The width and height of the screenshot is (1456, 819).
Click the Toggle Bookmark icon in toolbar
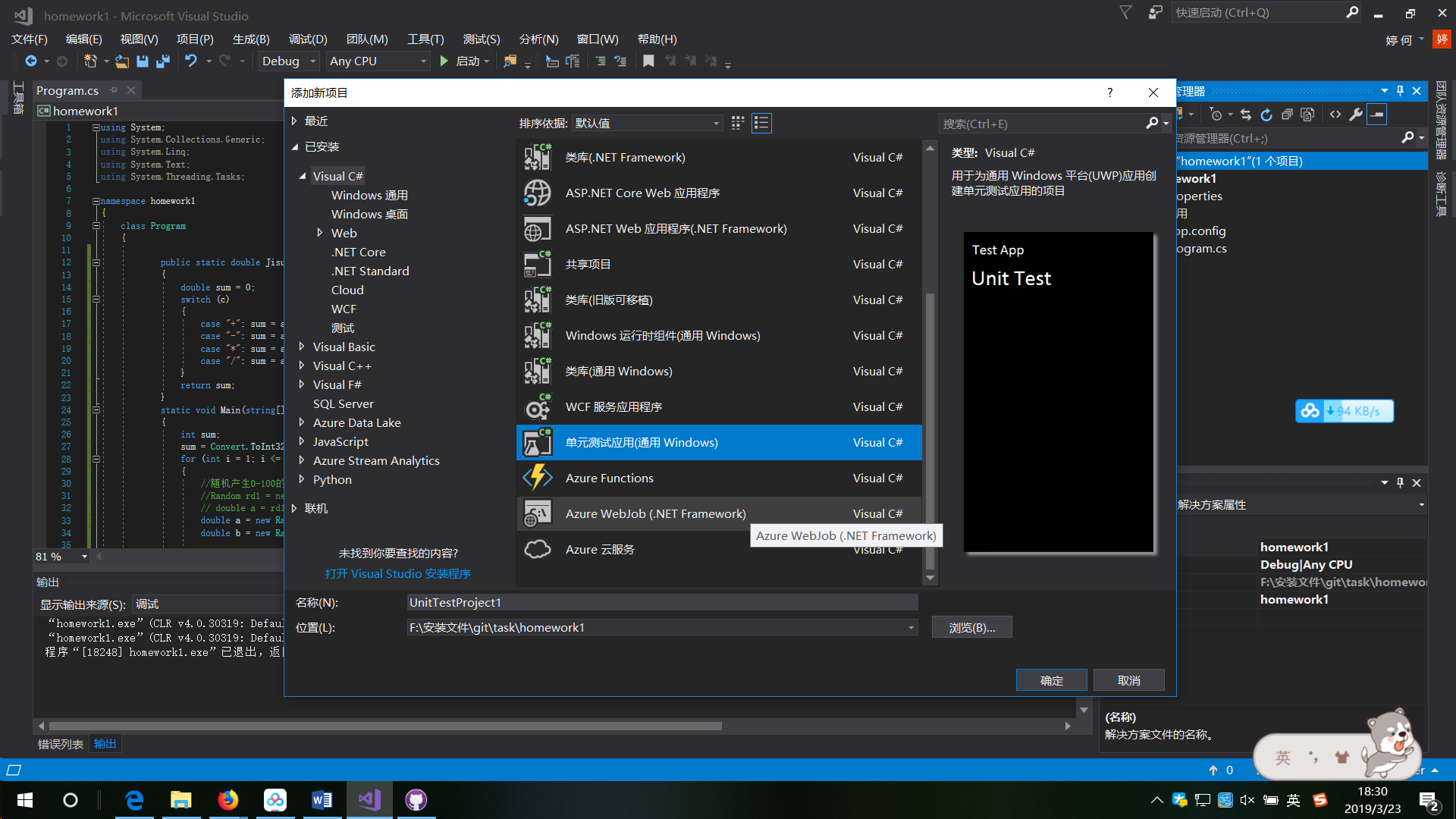tap(648, 61)
